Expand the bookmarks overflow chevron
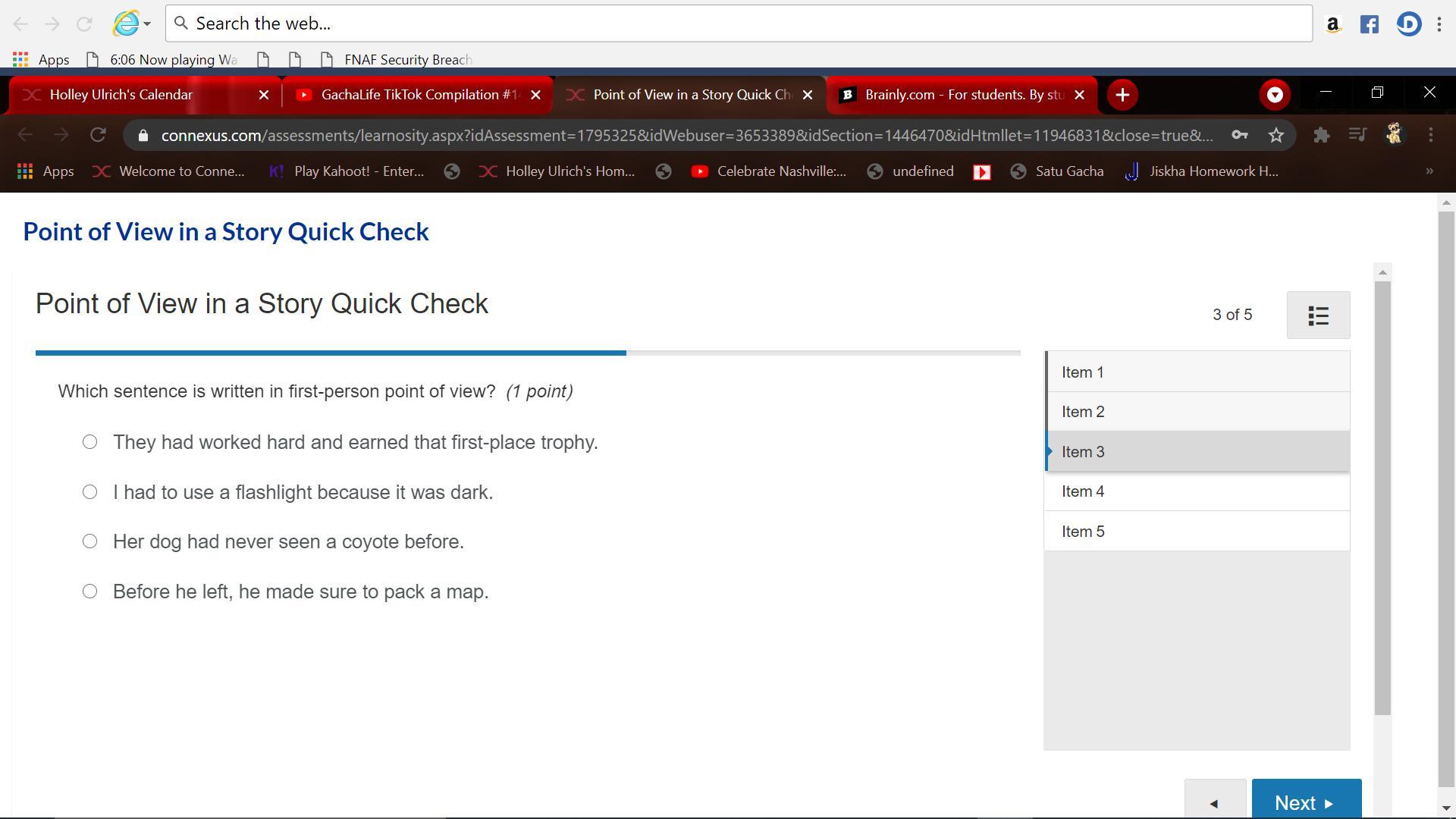Screen dimensions: 1456x819 1429,171
